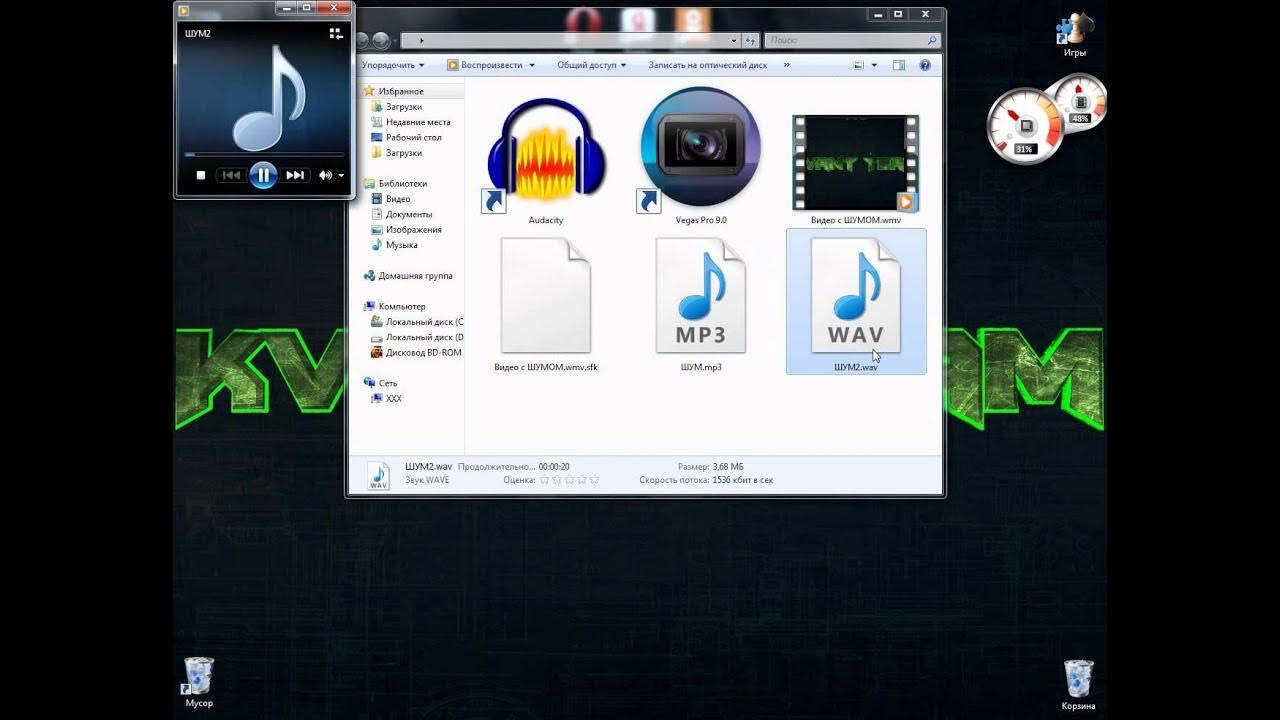The height and width of the screenshot is (720, 1280).
Task: Go forward in Explorer
Action: pos(382,41)
